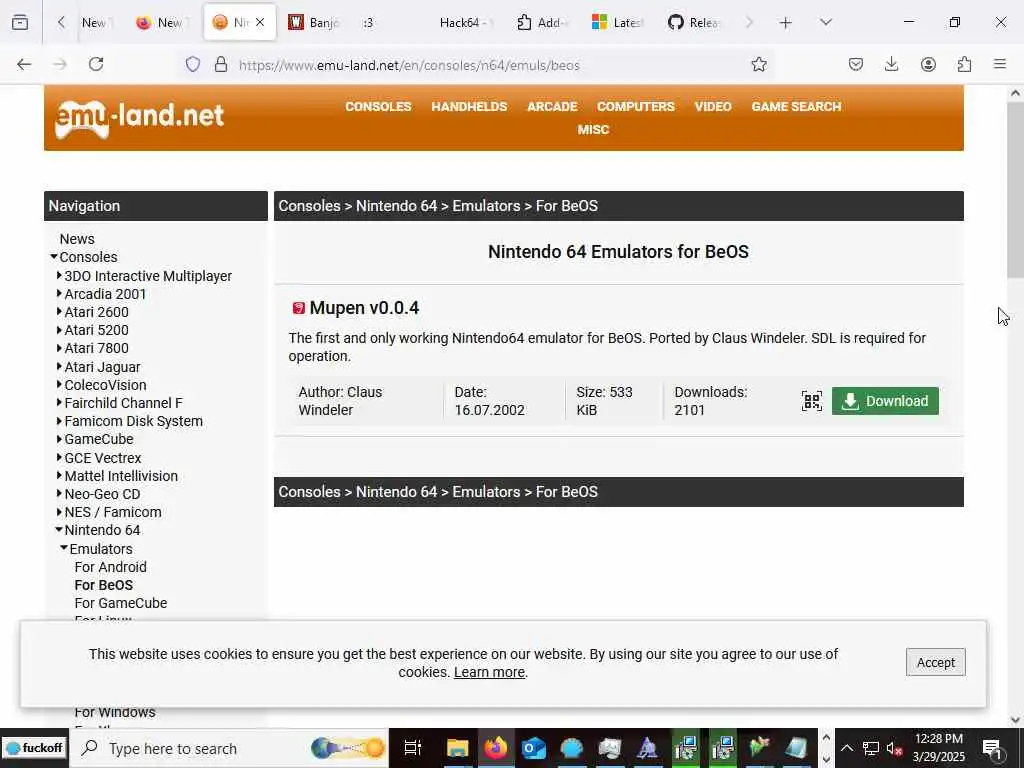
Task: Click the page vertical scrollbar thumb
Action: click(x=1015, y=189)
